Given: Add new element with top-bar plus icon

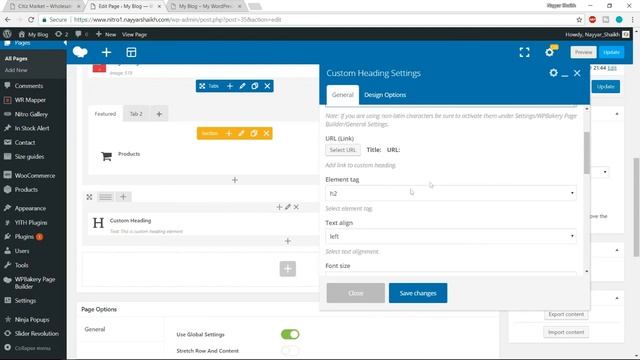Looking at the screenshot, I should [x=106, y=52].
